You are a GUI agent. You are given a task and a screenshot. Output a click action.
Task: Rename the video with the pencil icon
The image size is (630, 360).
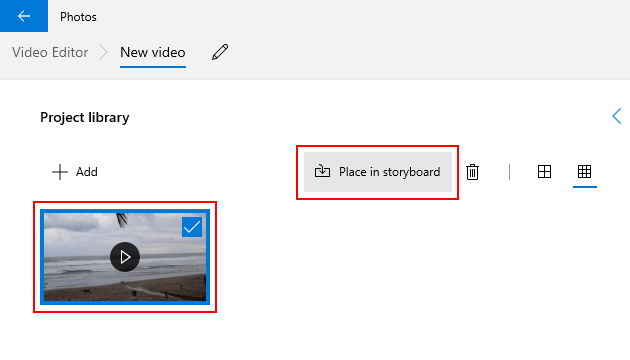coord(220,52)
